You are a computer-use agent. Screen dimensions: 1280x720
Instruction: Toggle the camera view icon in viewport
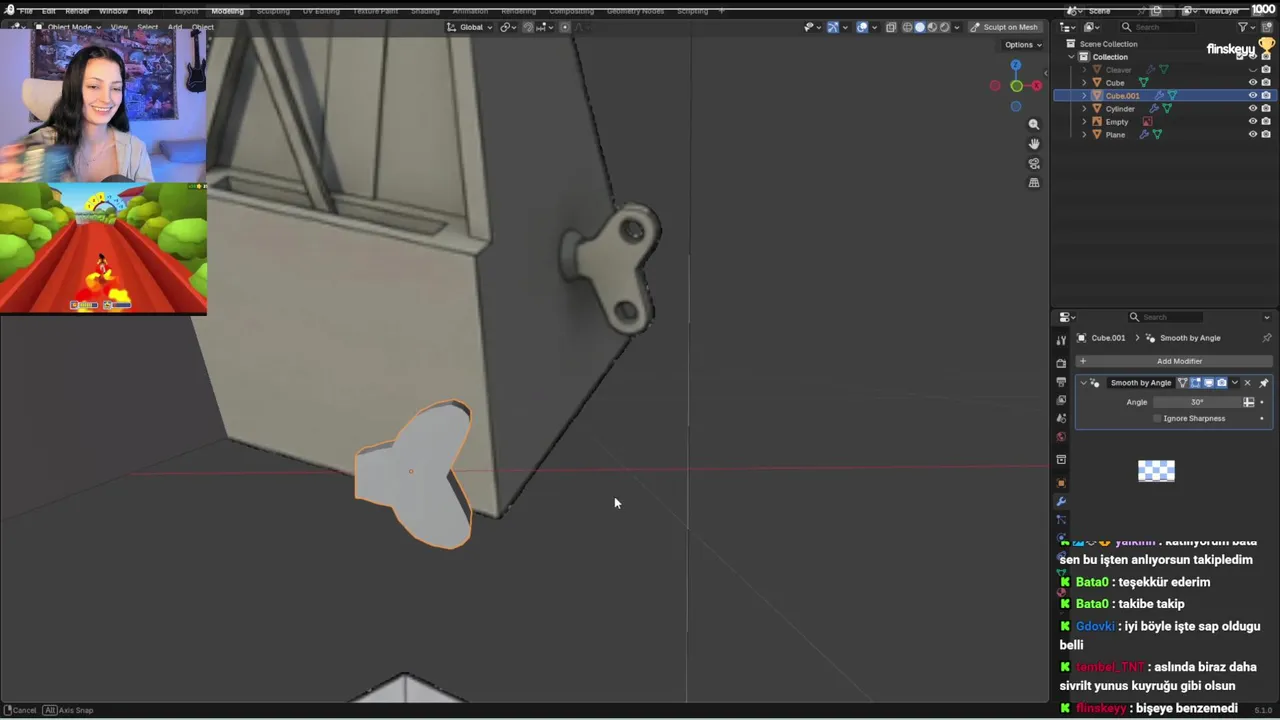point(1034,164)
